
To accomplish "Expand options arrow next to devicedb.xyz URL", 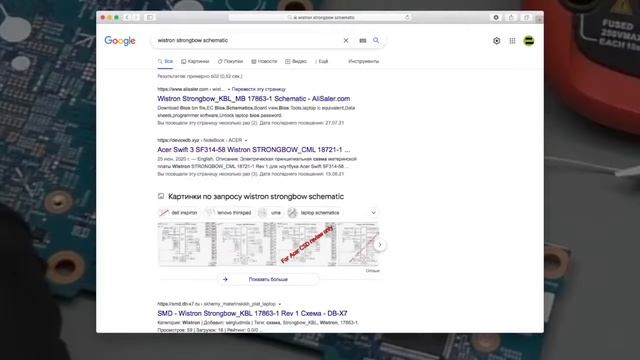I will [246, 140].
